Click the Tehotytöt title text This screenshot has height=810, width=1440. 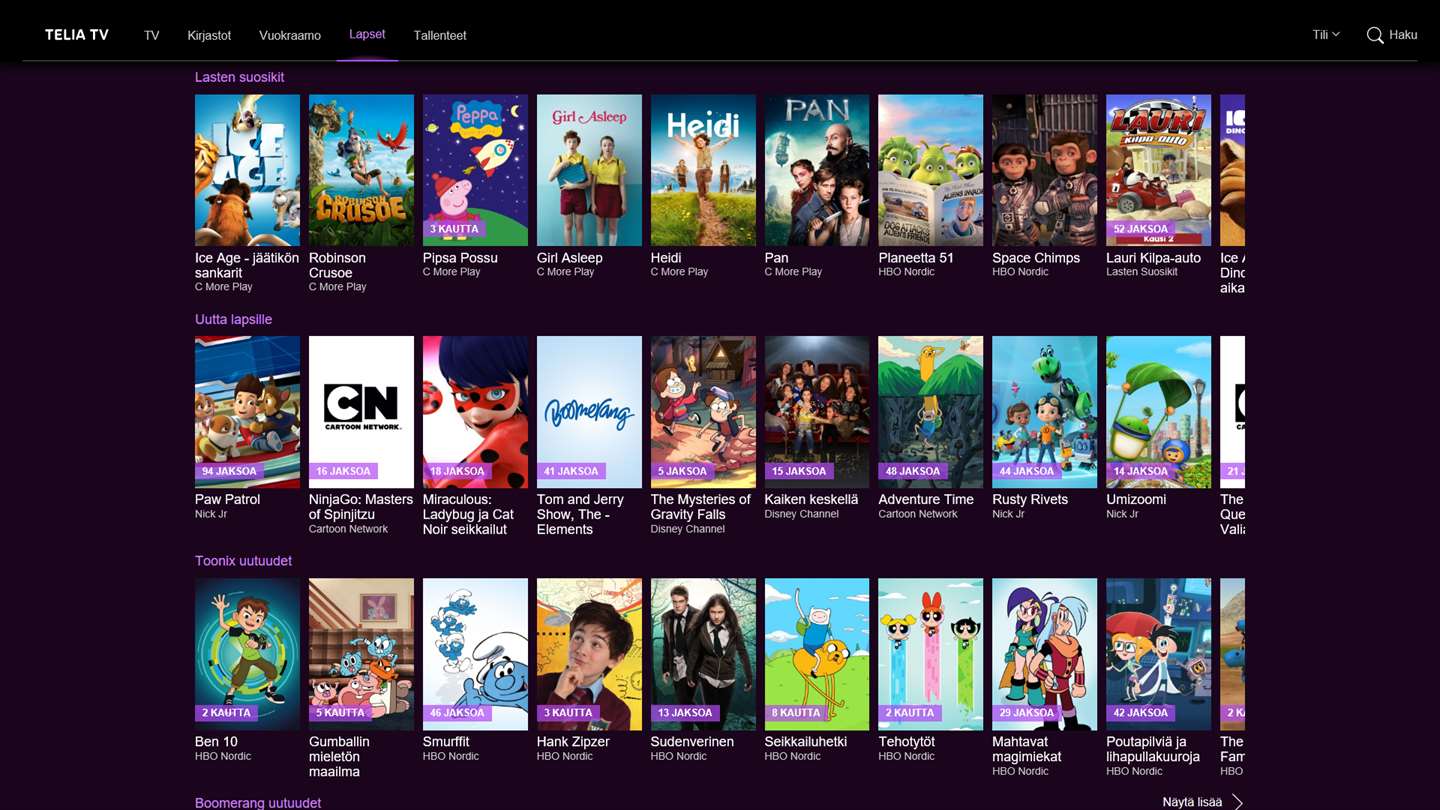pyautogui.click(x=907, y=742)
